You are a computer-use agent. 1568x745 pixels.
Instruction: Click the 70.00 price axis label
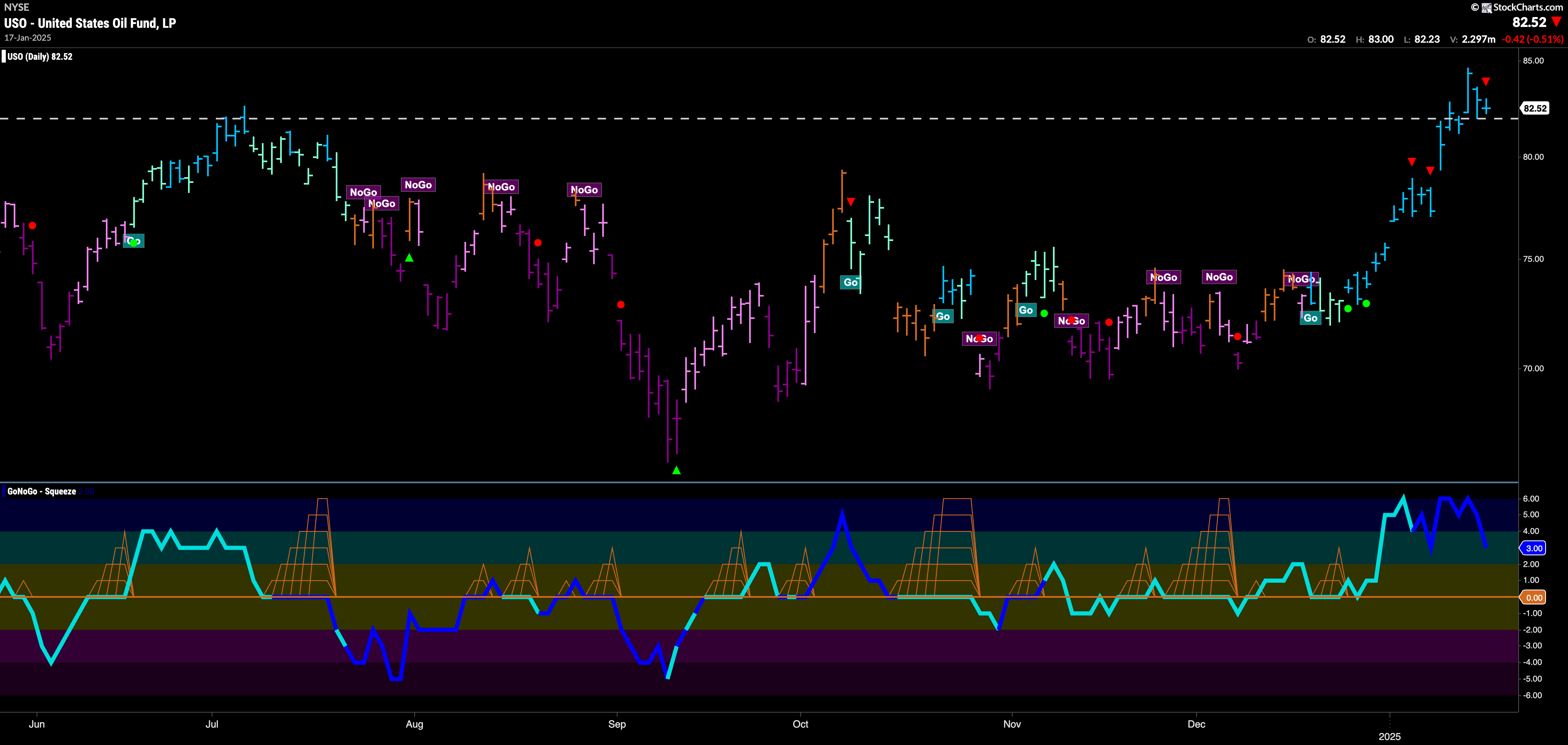tap(1533, 368)
